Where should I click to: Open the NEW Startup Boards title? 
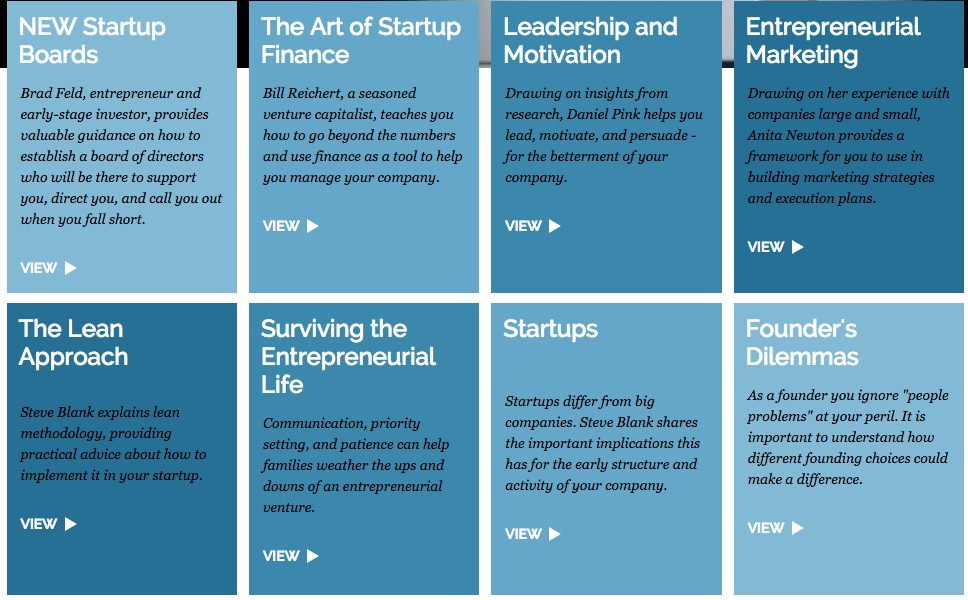[92, 41]
